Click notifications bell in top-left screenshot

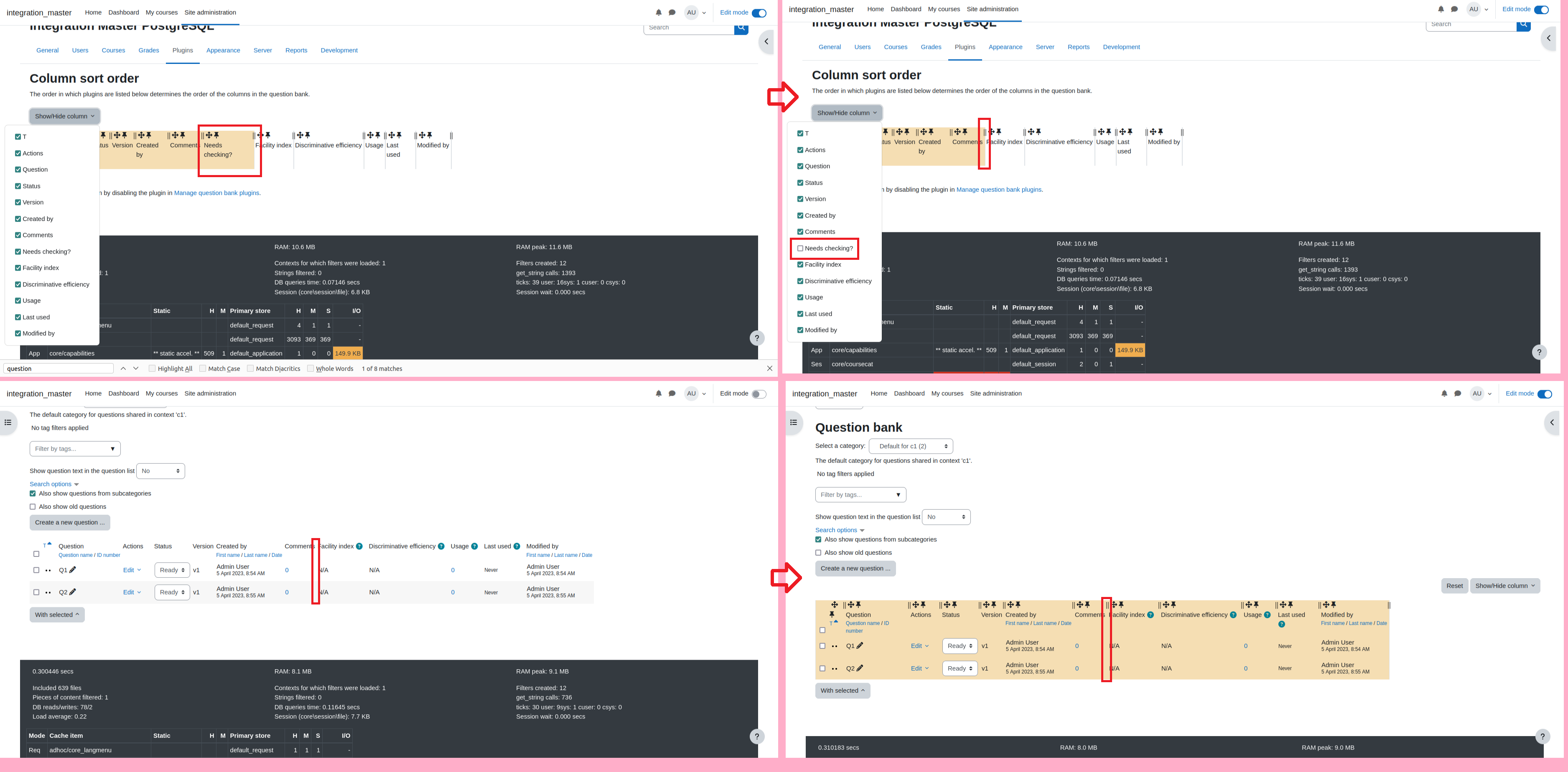tap(659, 12)
